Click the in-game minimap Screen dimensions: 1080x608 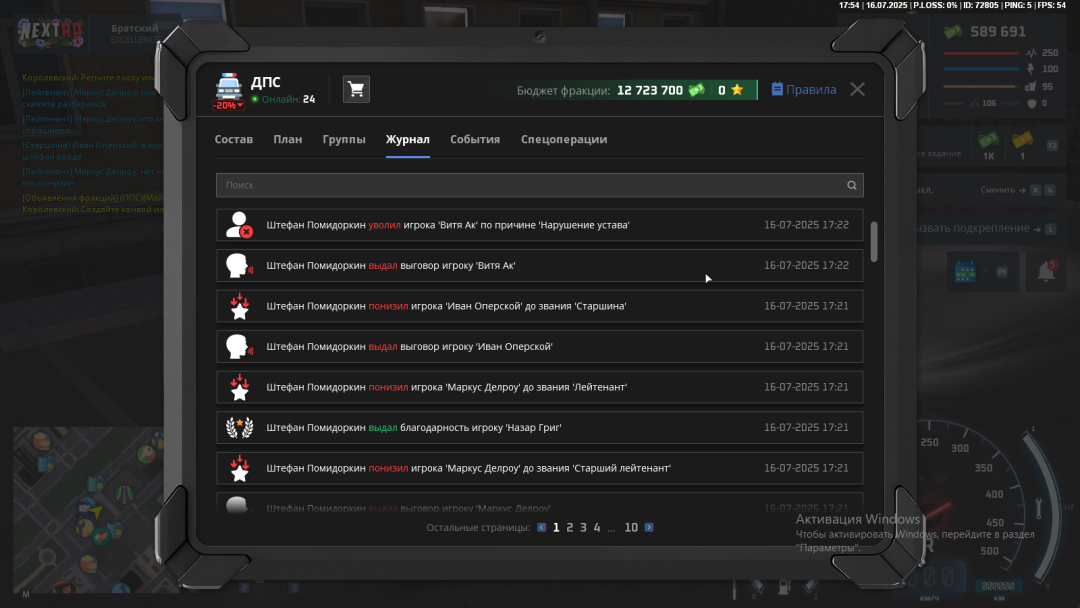coord(88,510)
